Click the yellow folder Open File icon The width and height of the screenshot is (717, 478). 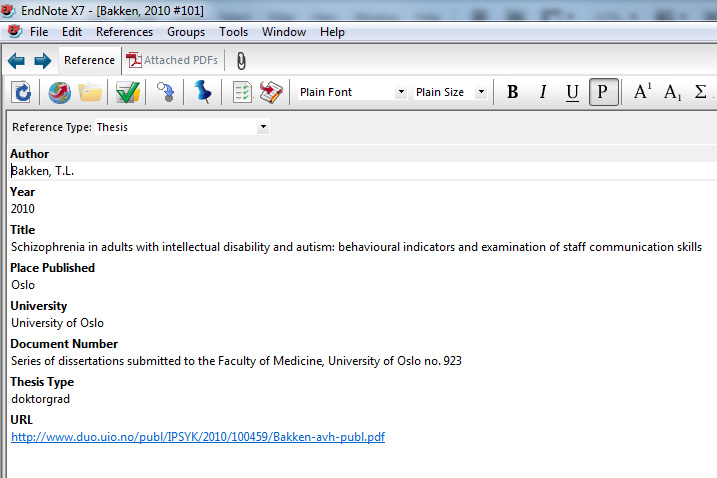coord(90,92)
